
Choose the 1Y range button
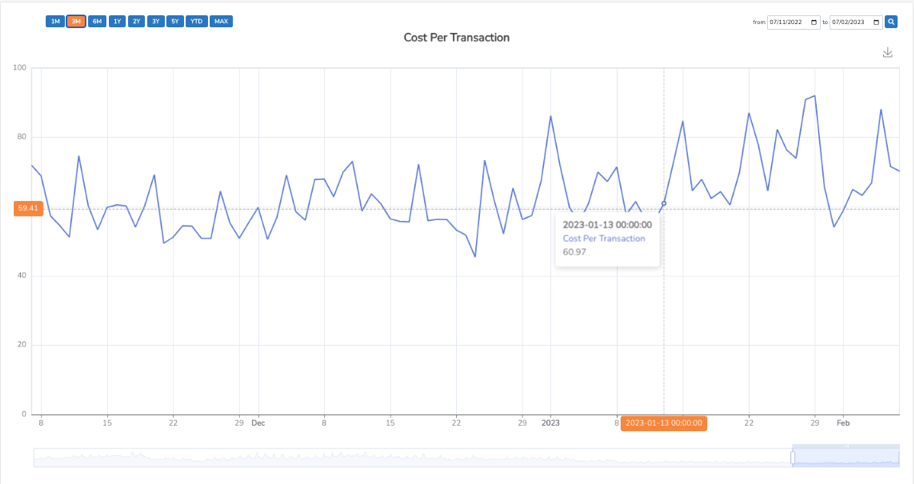(x=117, y=21)
